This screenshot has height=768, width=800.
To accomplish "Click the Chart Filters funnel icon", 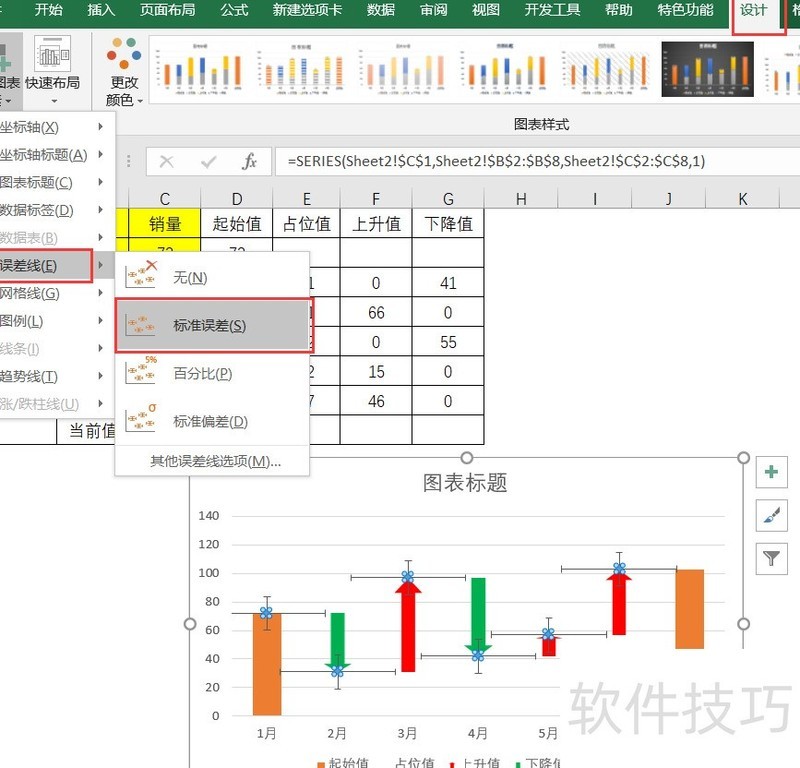I will coord(771,558).
